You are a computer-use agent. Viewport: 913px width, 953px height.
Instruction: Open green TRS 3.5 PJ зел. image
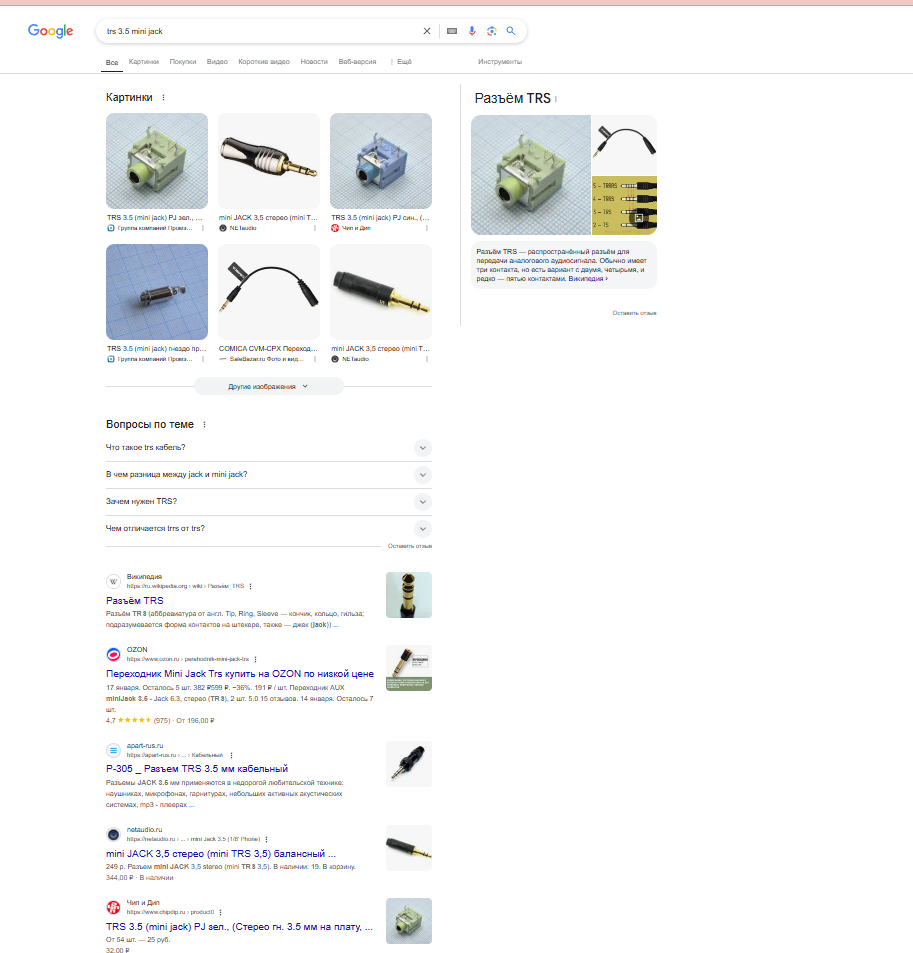(157, 161)
